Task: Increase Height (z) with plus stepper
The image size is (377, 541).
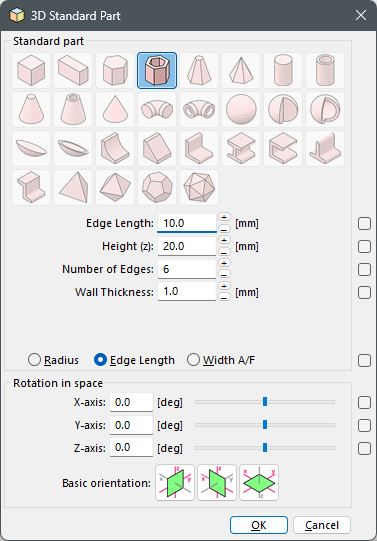Action: pyautogui.click(x=224, y=240)
